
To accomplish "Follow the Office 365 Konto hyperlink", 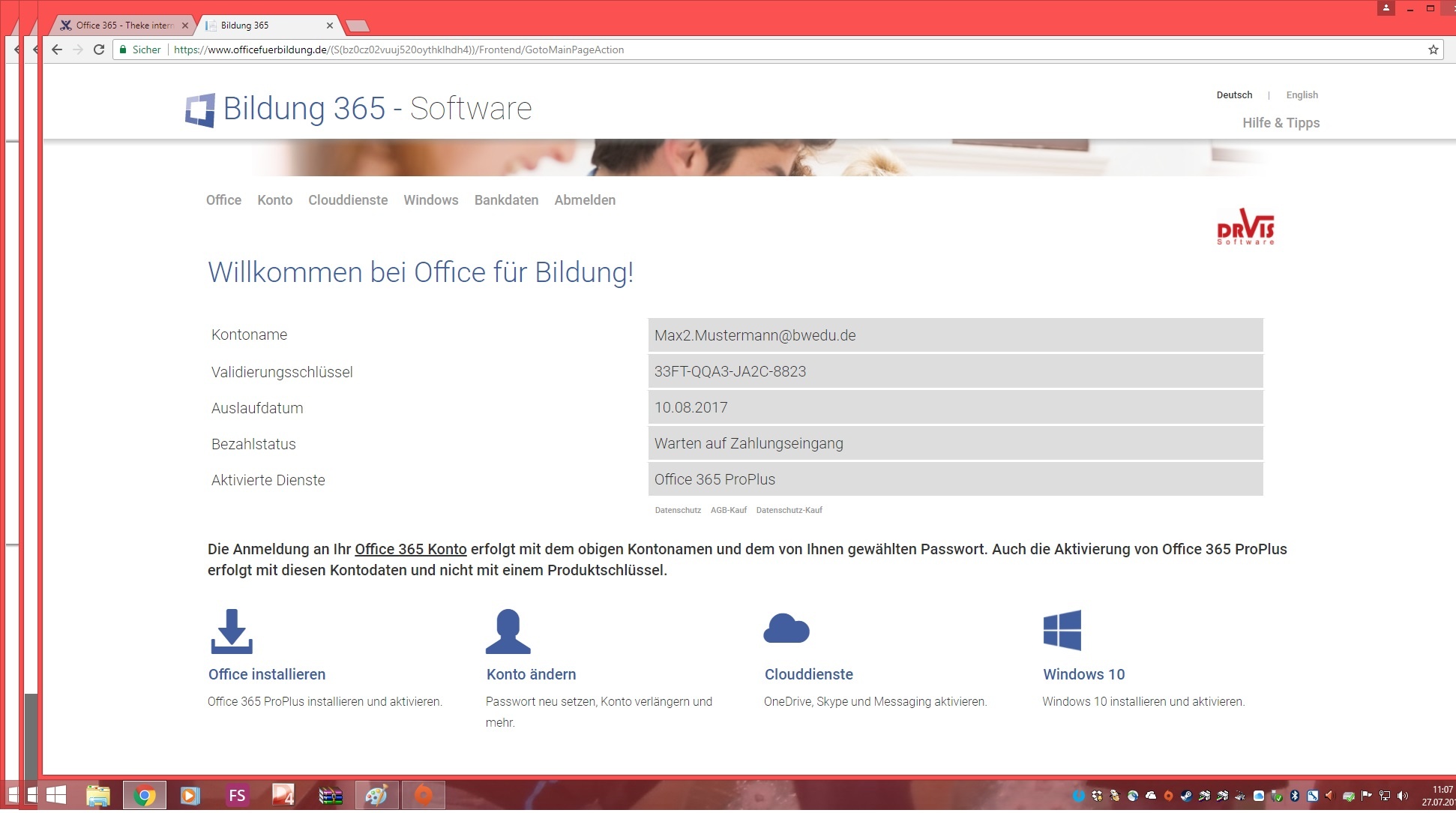I will click(x=410, y=549).
